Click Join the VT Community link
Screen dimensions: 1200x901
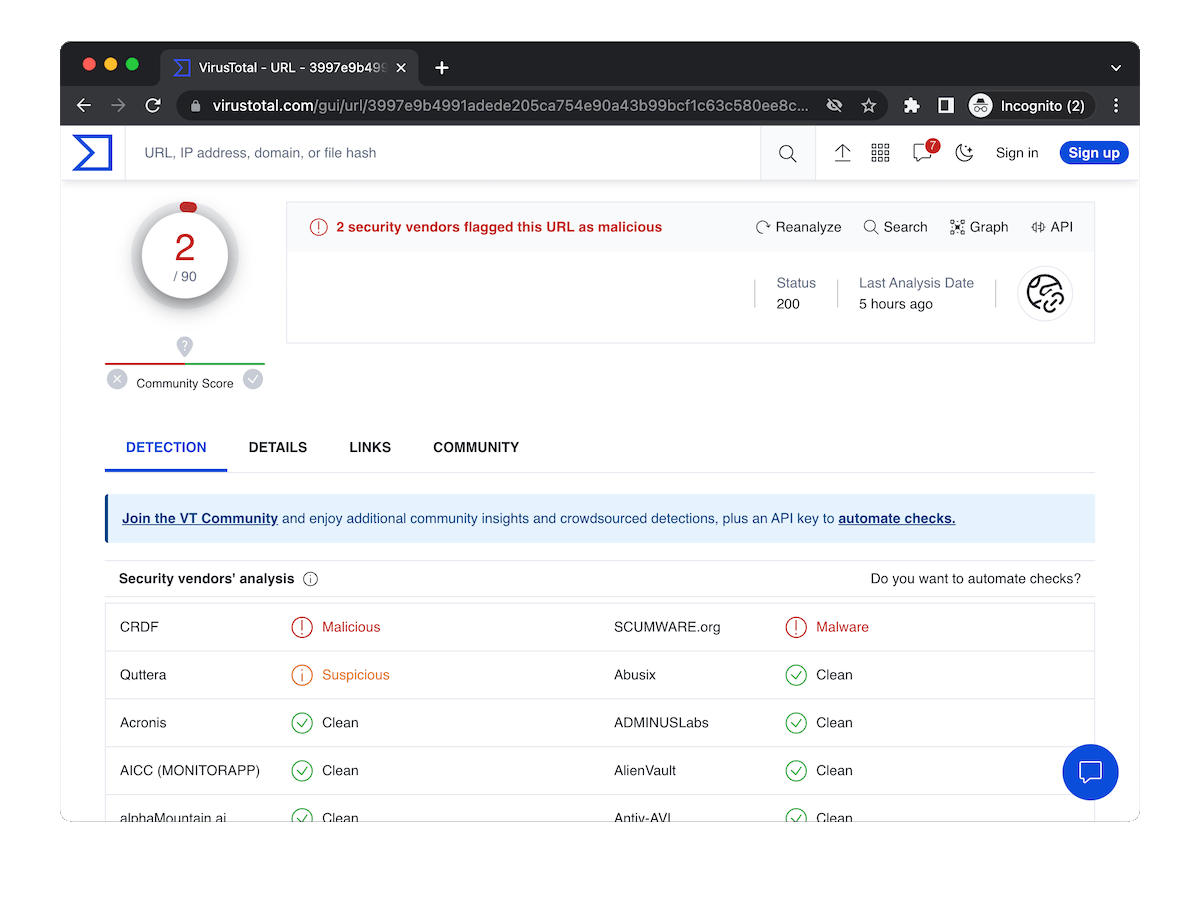pyautogui.click(x=200, y=518)
